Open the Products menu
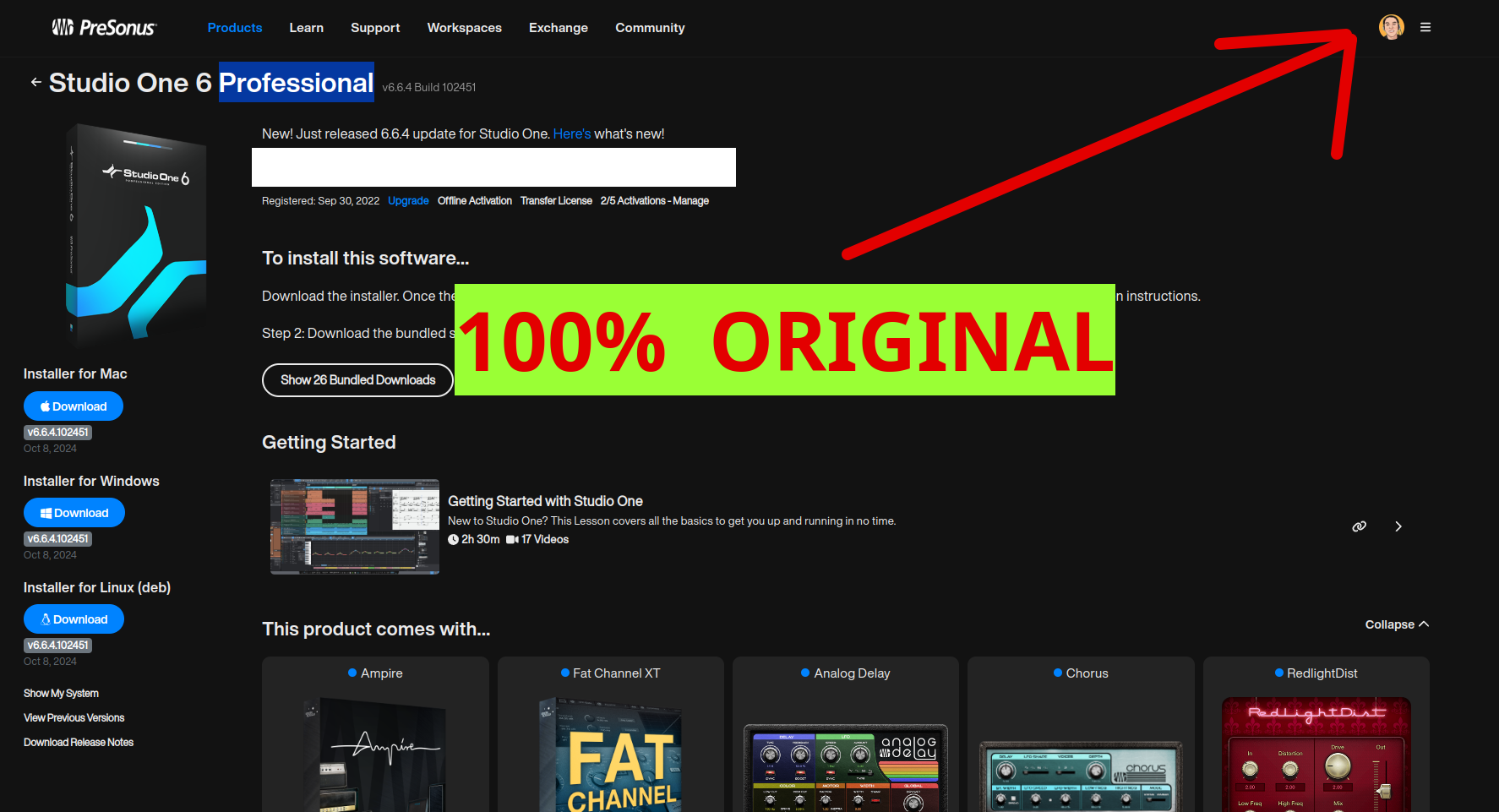Image resolution: width=1499 pixels, height=812 pixels. coord(235,28)
